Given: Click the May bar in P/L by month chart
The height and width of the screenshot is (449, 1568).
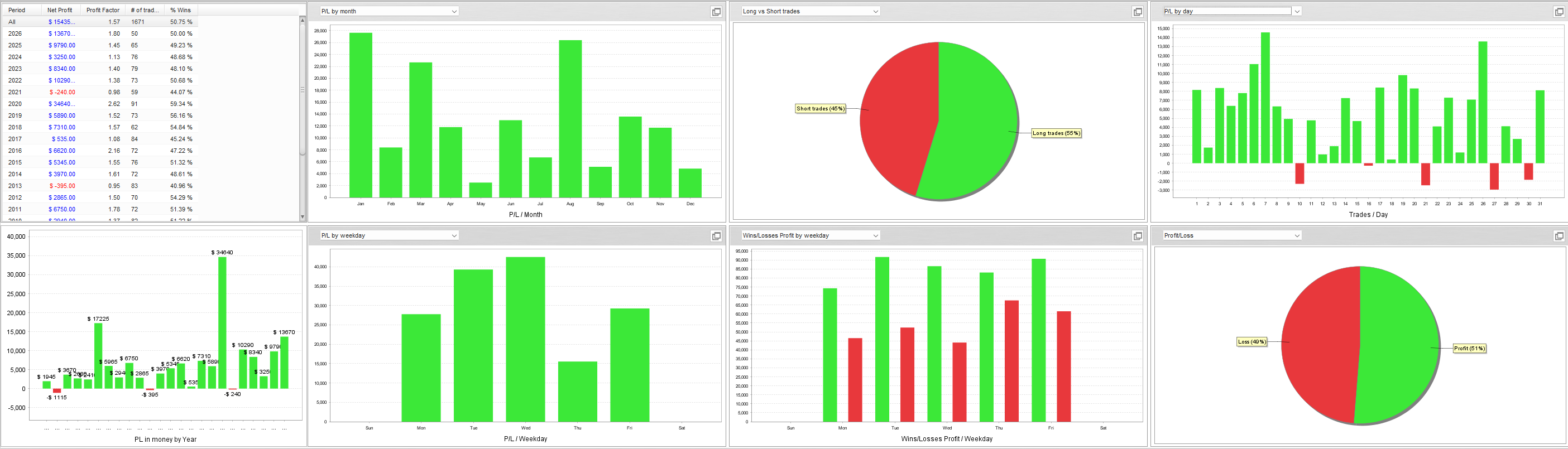Looking at the screenshot, I should [481, 190].
